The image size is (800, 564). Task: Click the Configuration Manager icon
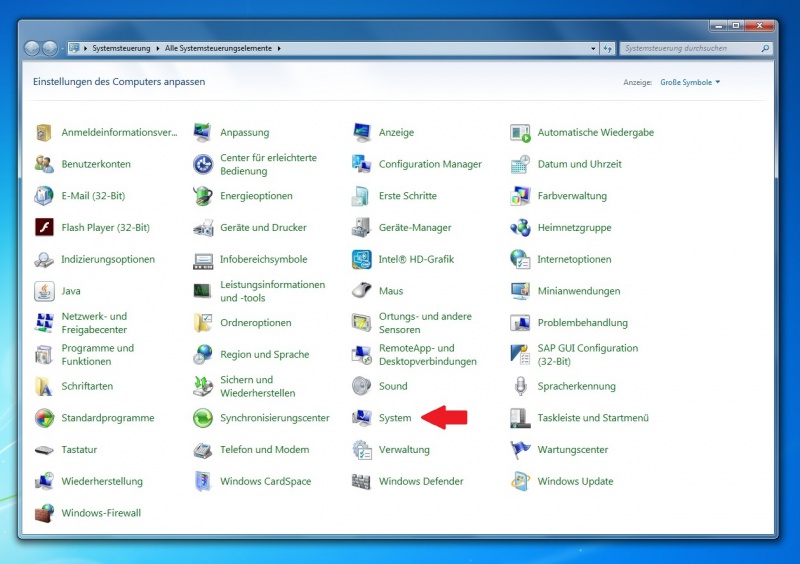[362, 164]
